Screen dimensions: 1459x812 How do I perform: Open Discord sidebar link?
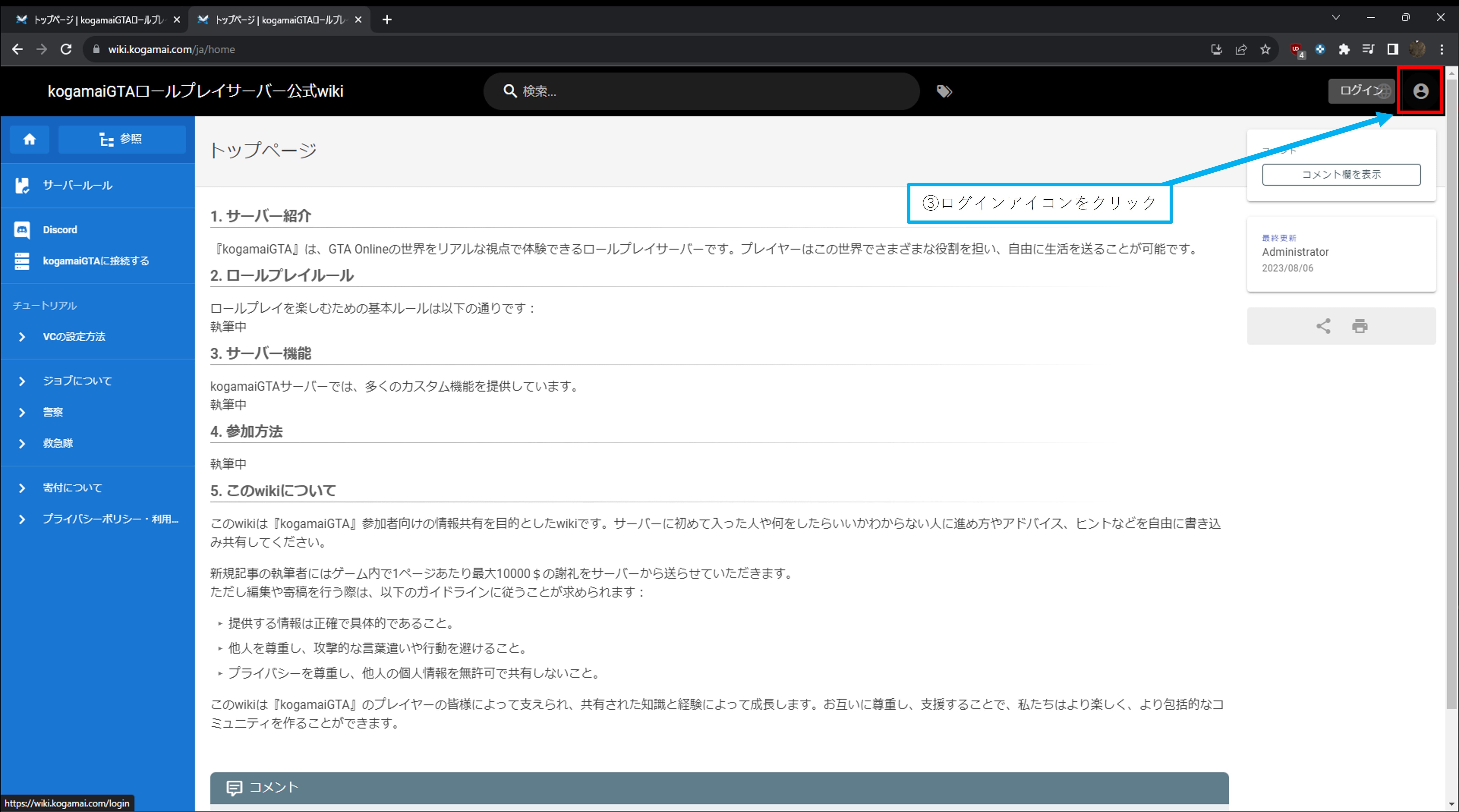pos(60,230)
